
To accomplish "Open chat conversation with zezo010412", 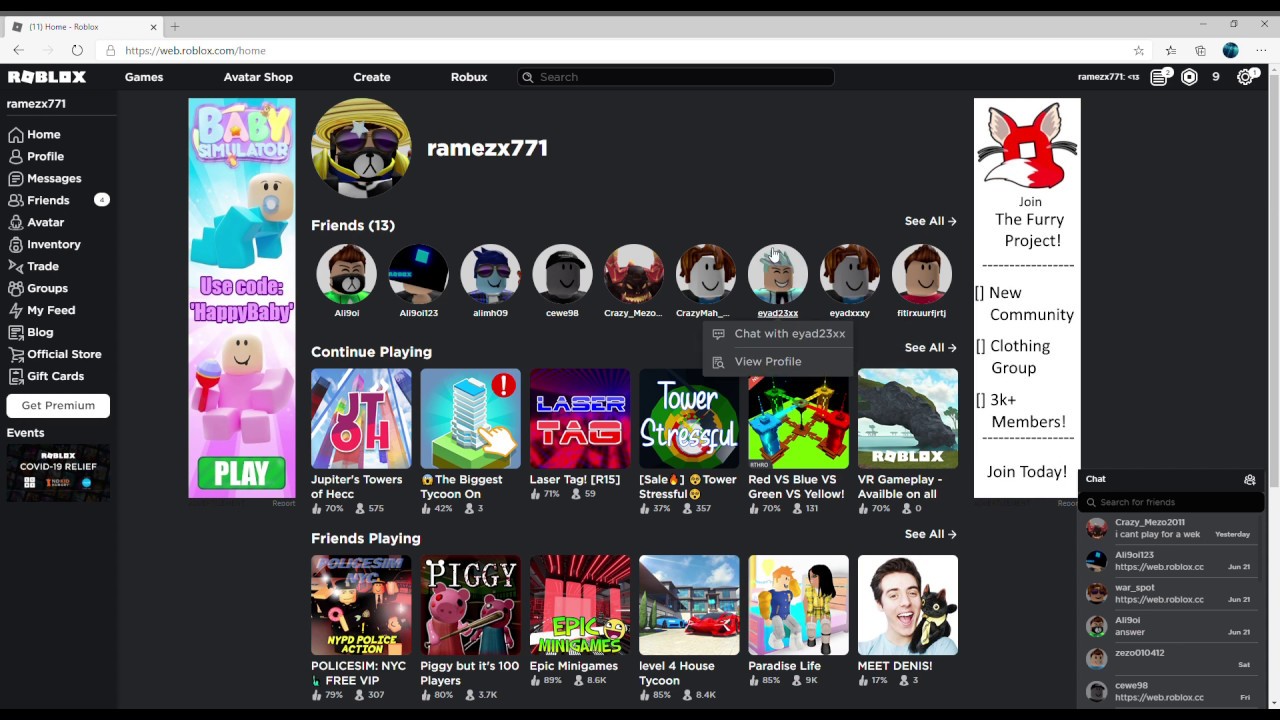I will pyautogui.click(x=1170, y=659).
